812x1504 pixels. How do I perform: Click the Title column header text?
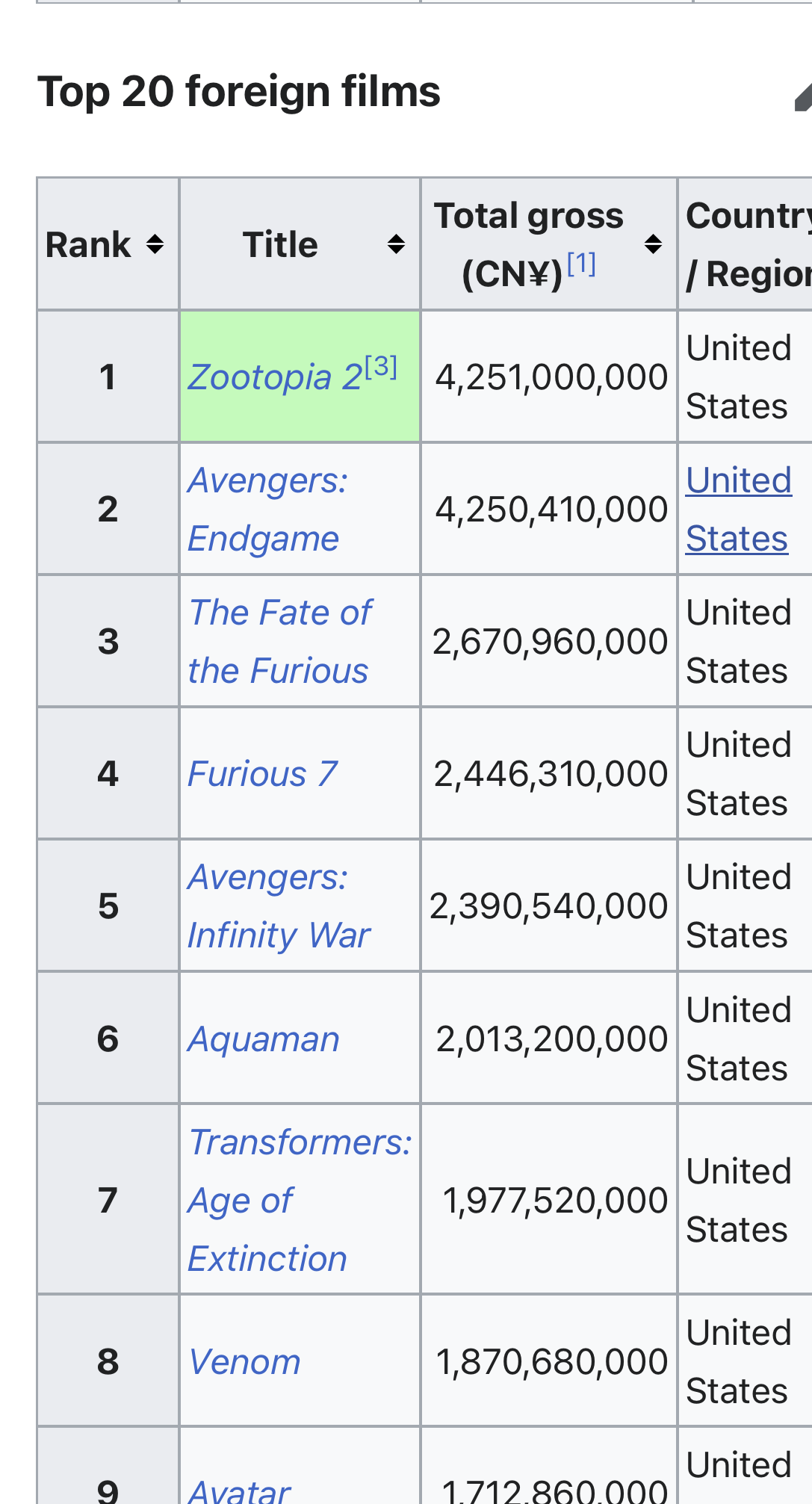click(x=280, y=244)
